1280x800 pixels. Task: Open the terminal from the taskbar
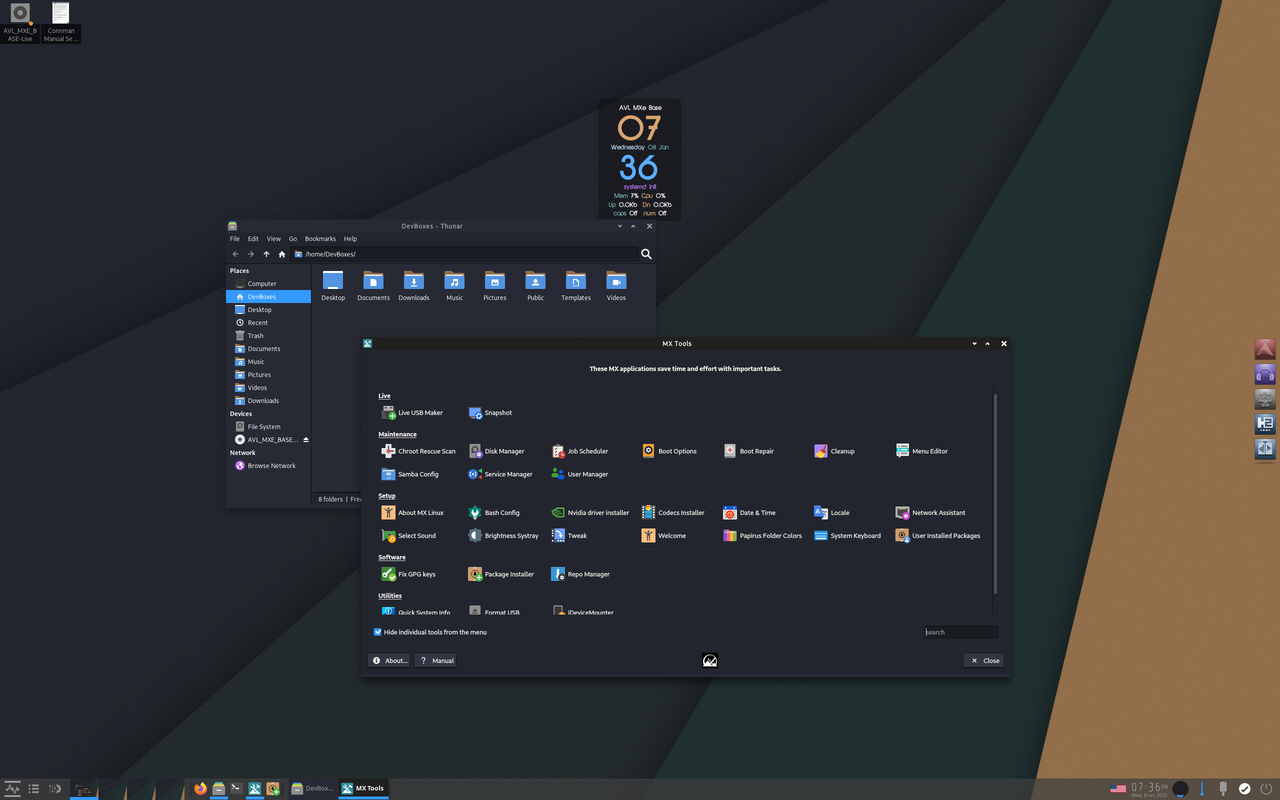pyautogui.click(x=236, y=788)
